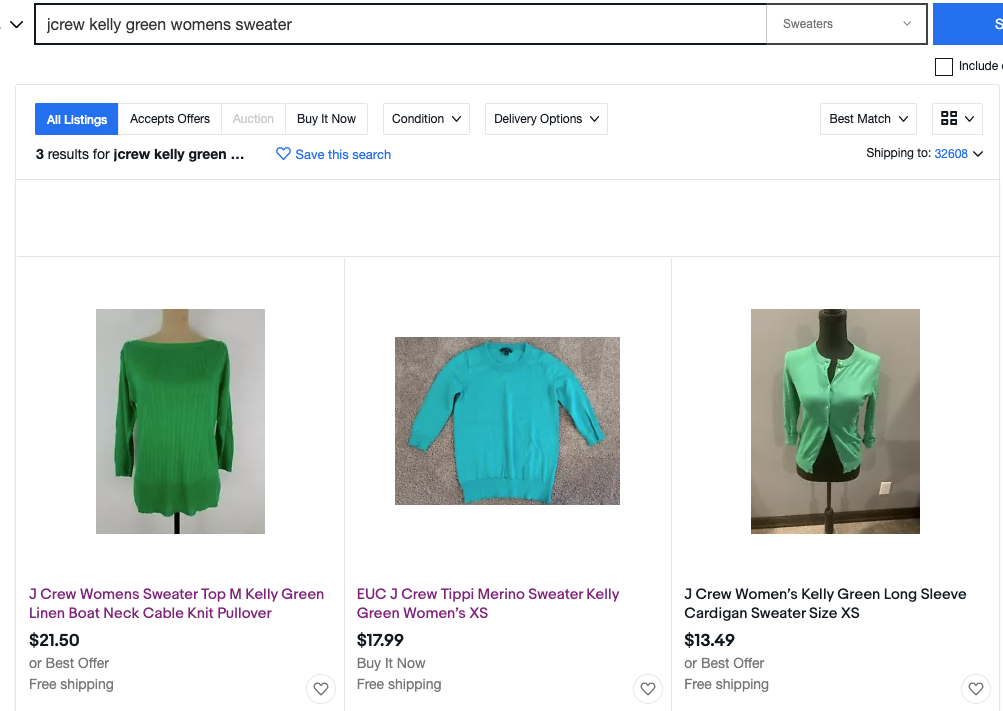Open the Sweaters category dropdown
This screenshot has height=711, width=1003.
pyautogui.click(x=846, y=24)
